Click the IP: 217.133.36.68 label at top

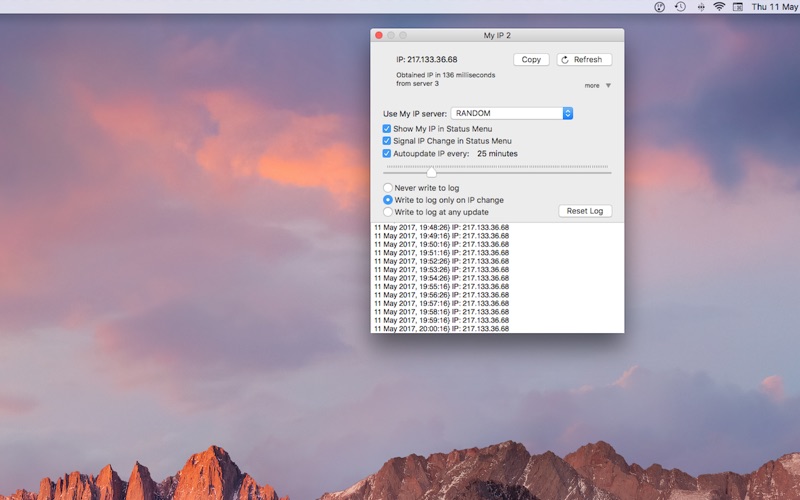tap(427, 60)
